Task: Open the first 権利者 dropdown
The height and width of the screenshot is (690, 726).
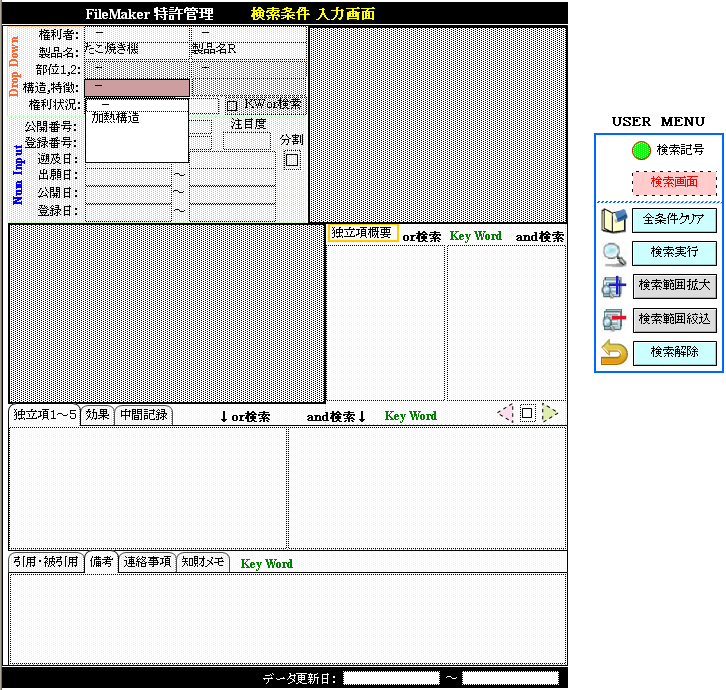Action: click(x=137, y=34)
